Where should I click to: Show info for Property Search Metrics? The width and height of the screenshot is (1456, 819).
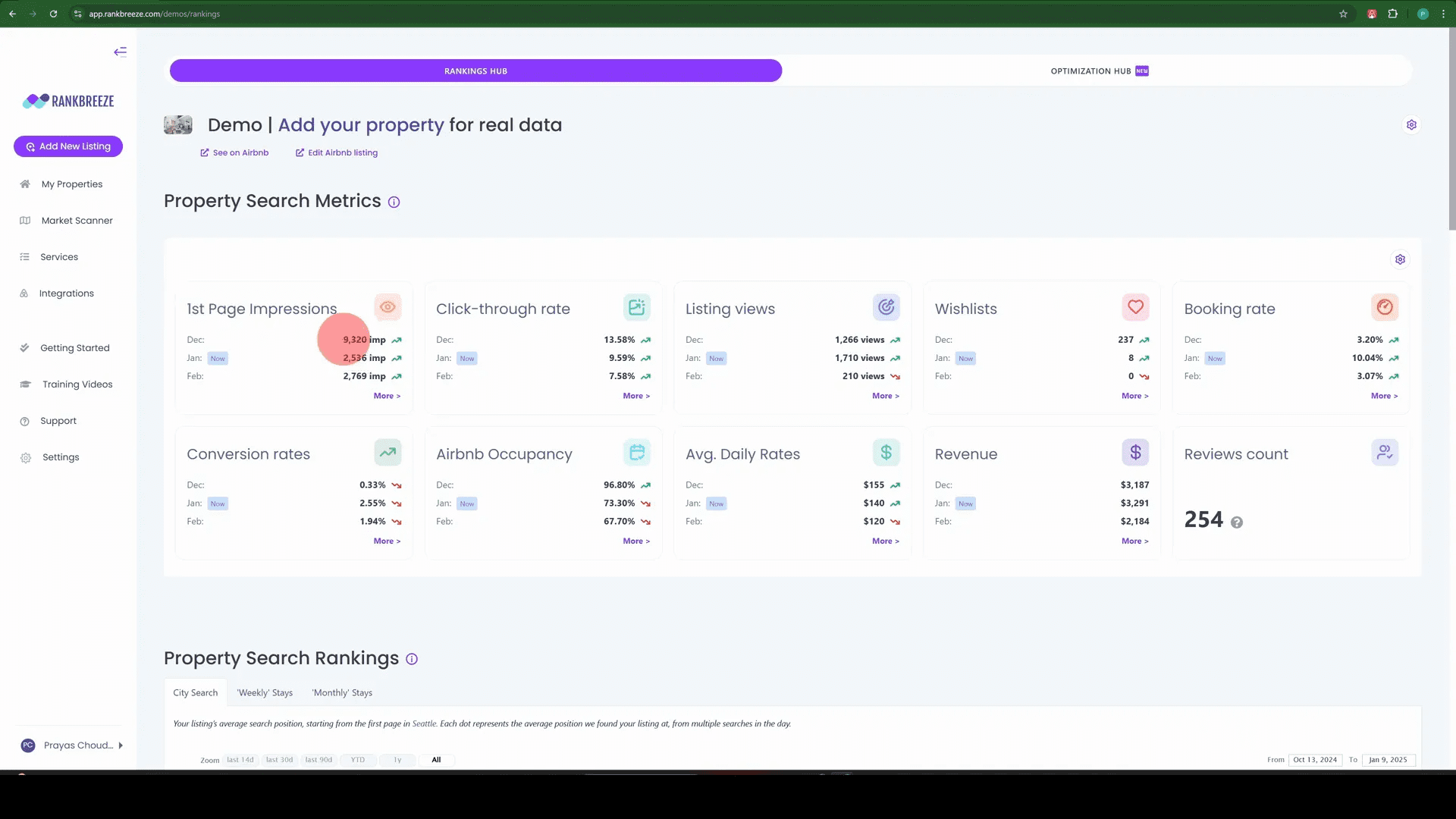click(394, 202)
